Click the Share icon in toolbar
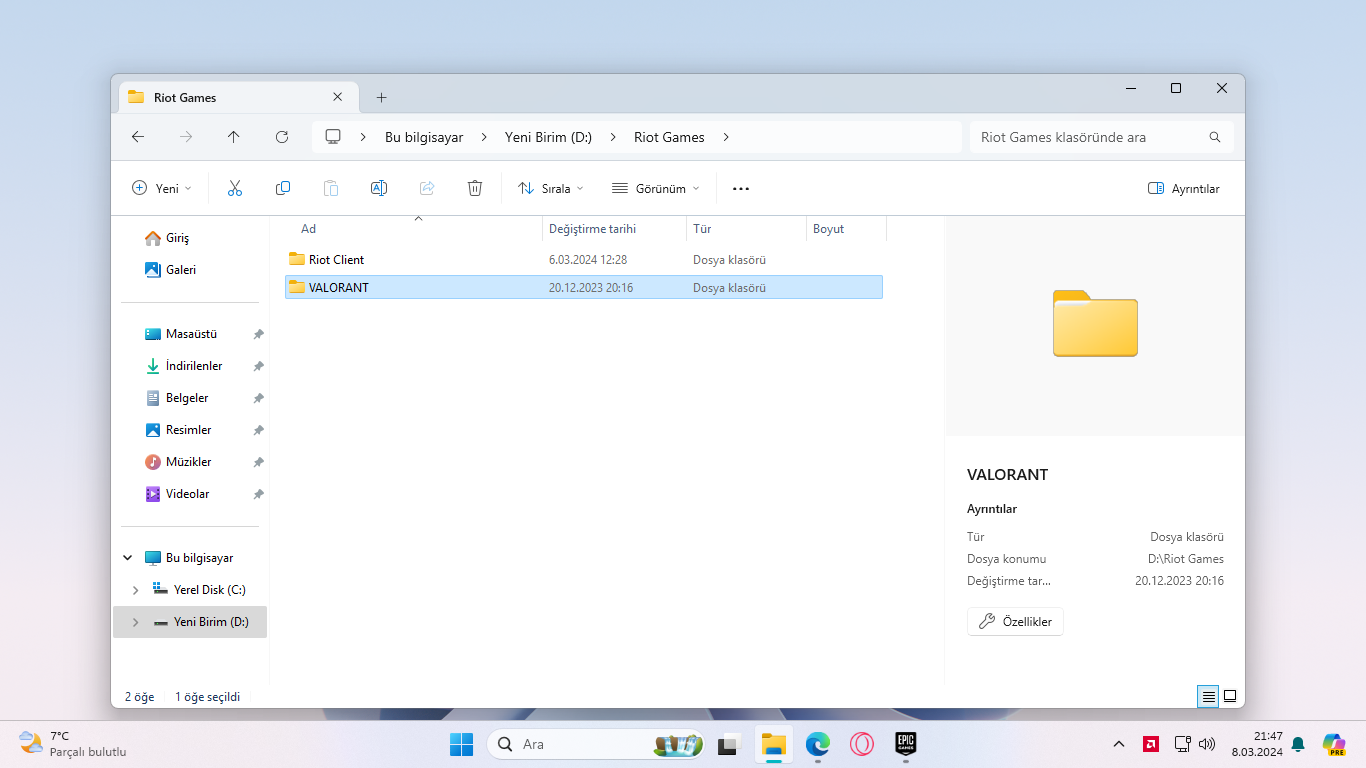The width and height of the screenshot is (1366, 768). tap(427, 188)
